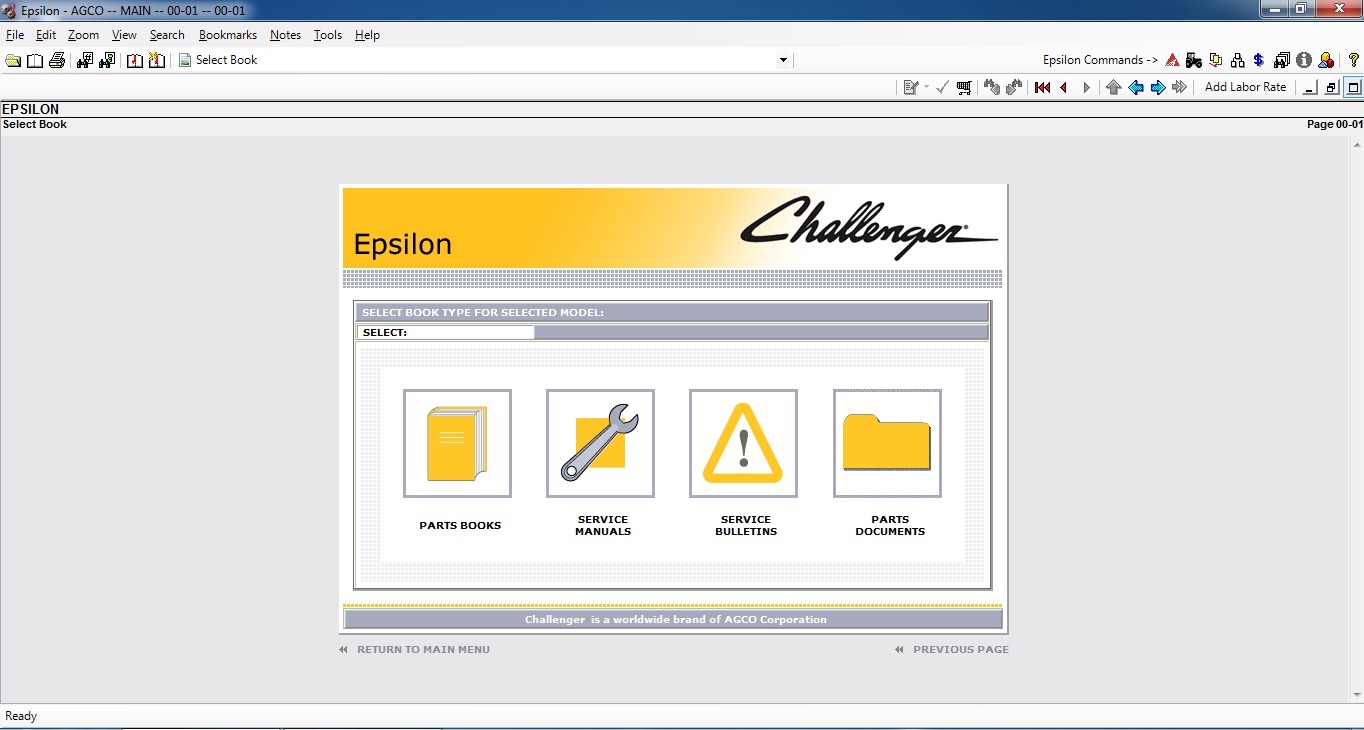The image size is (1364, 730).
Task: Click the vertical scrollbar down arrow
Action: click(1356, 695)
